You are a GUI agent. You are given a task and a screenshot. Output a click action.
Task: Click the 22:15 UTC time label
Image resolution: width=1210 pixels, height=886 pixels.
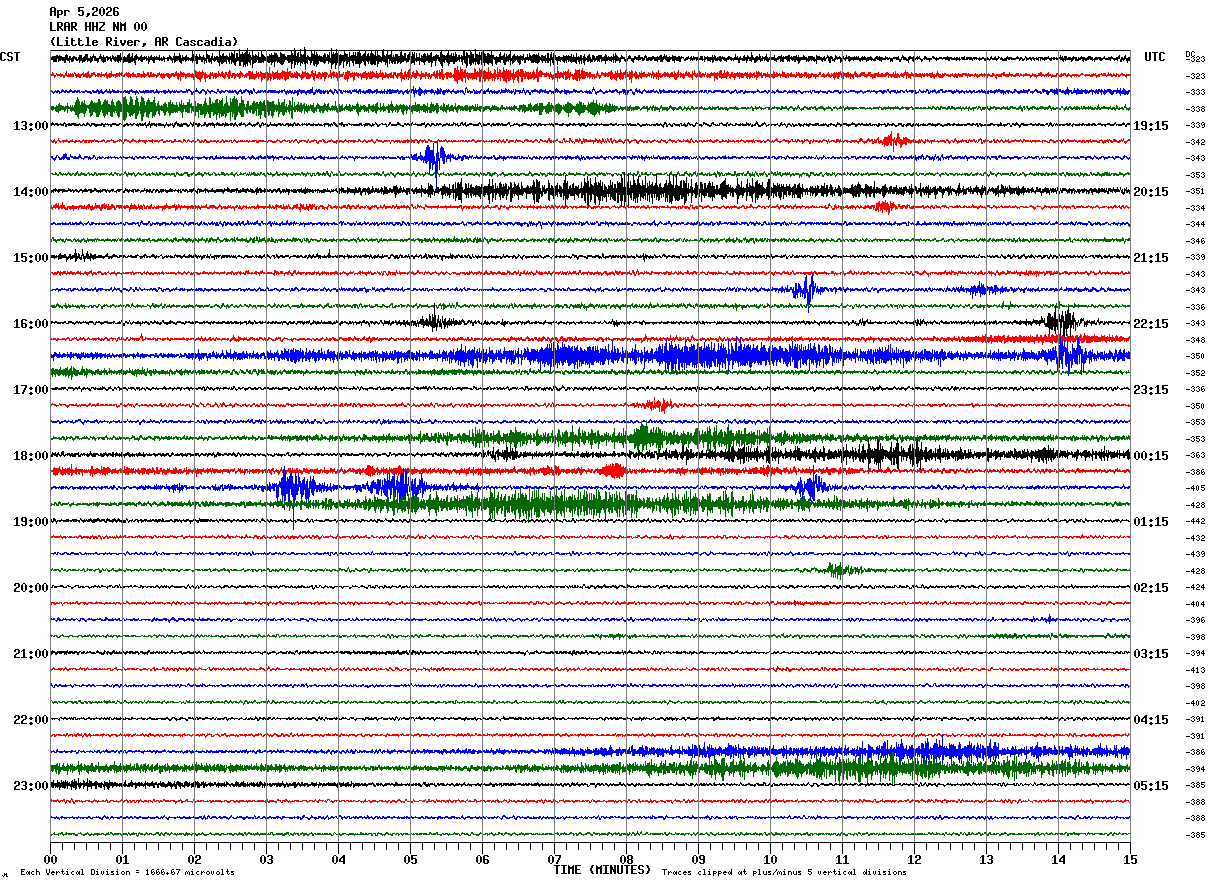coord(1151,323)
